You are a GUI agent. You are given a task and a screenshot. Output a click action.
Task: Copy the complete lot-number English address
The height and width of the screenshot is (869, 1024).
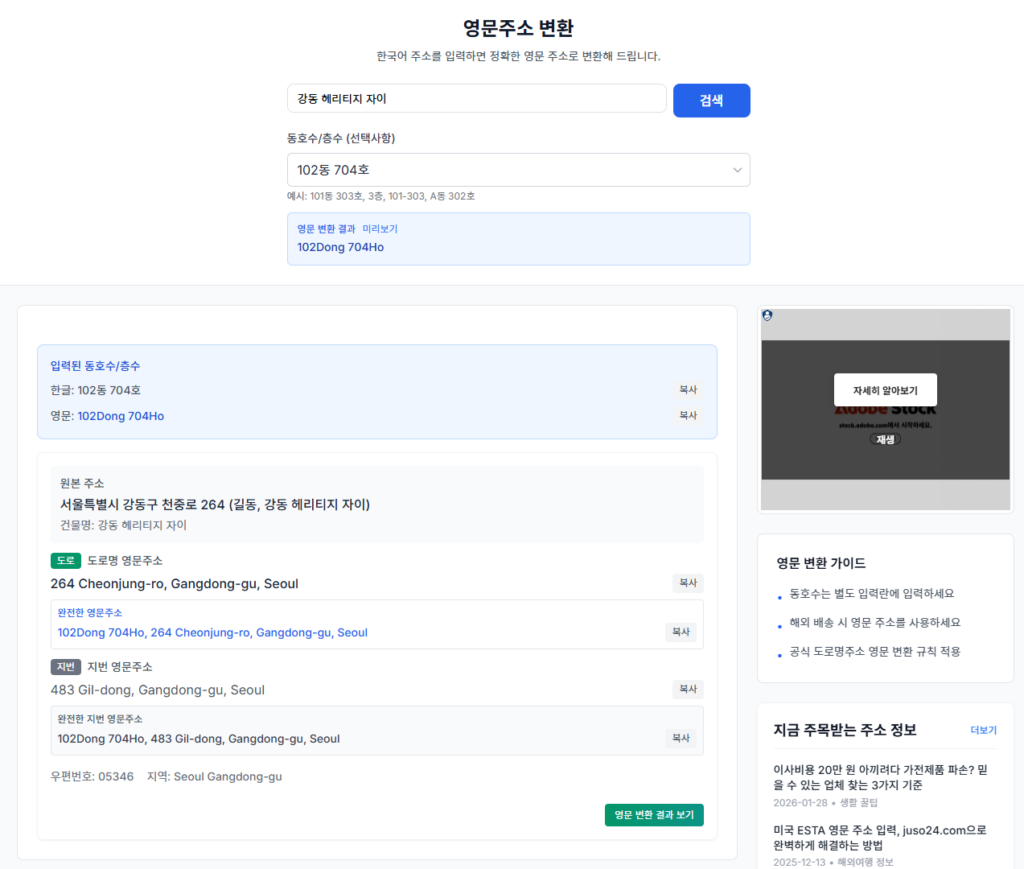click(680, 739)
